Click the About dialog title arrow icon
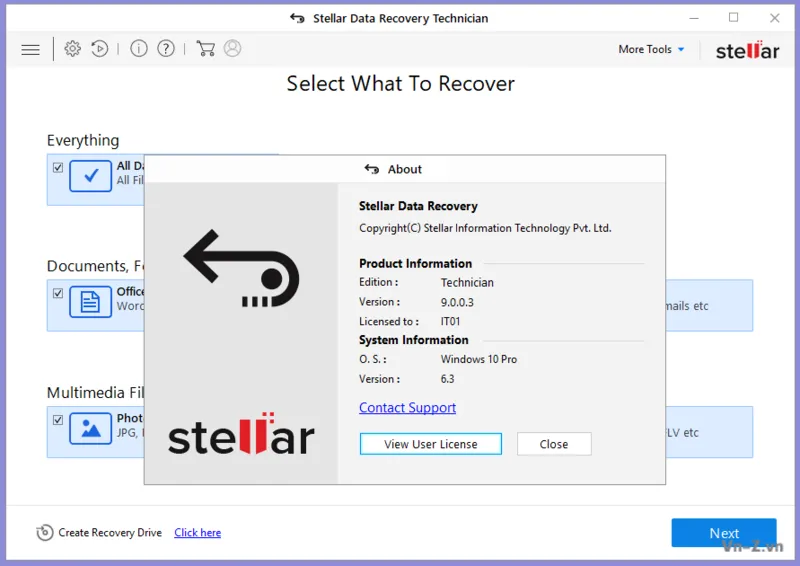 (x=371, y=169)
